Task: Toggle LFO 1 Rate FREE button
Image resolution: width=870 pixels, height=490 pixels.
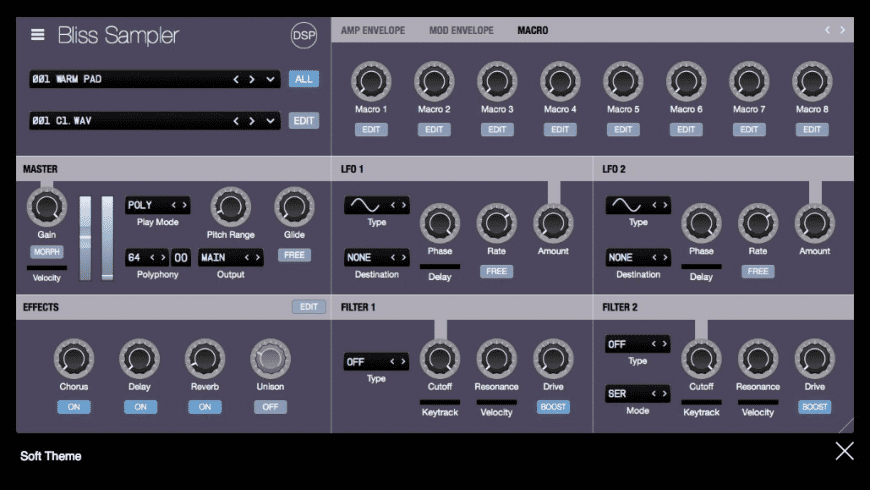Action: click(x=496, y=271)
